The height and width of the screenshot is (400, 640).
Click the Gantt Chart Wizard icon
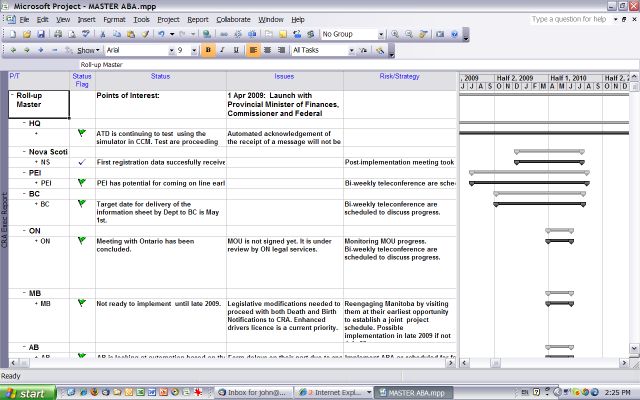(x=380, y=50)
